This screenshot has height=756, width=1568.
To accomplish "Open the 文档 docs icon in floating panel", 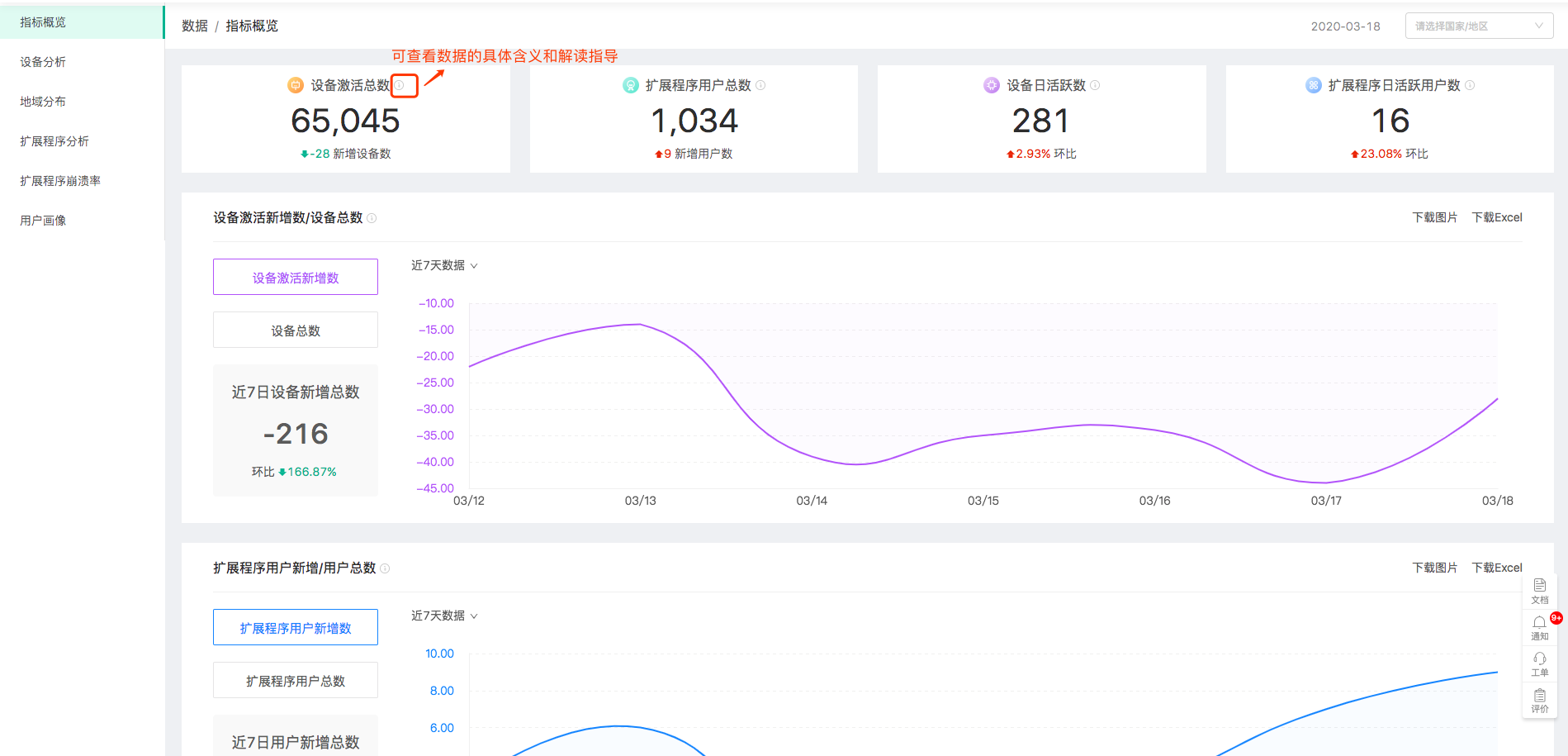I will 1540,591.
